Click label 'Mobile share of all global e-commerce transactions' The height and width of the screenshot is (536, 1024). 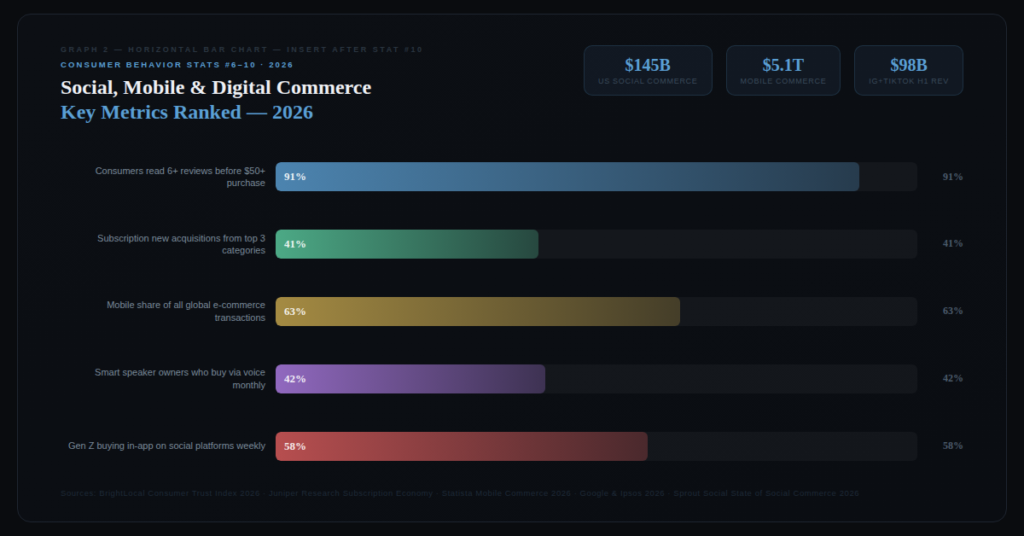(186, 311)
